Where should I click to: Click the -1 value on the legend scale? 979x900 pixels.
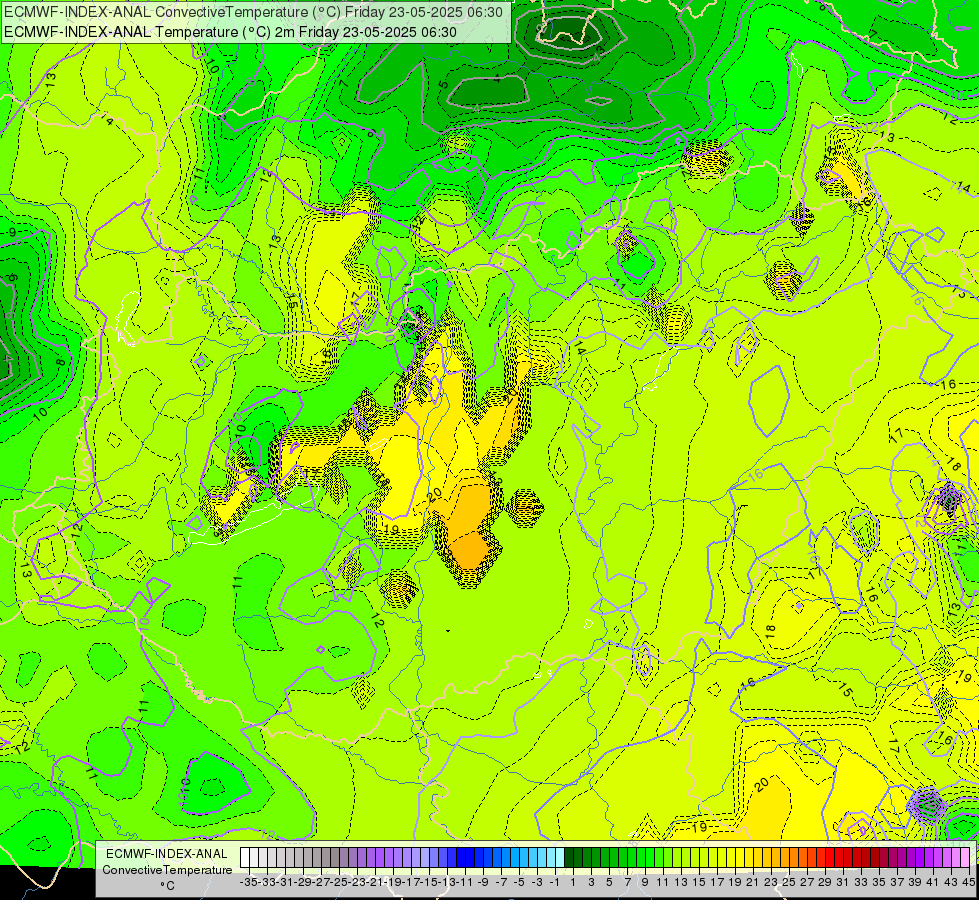point(555,882)
